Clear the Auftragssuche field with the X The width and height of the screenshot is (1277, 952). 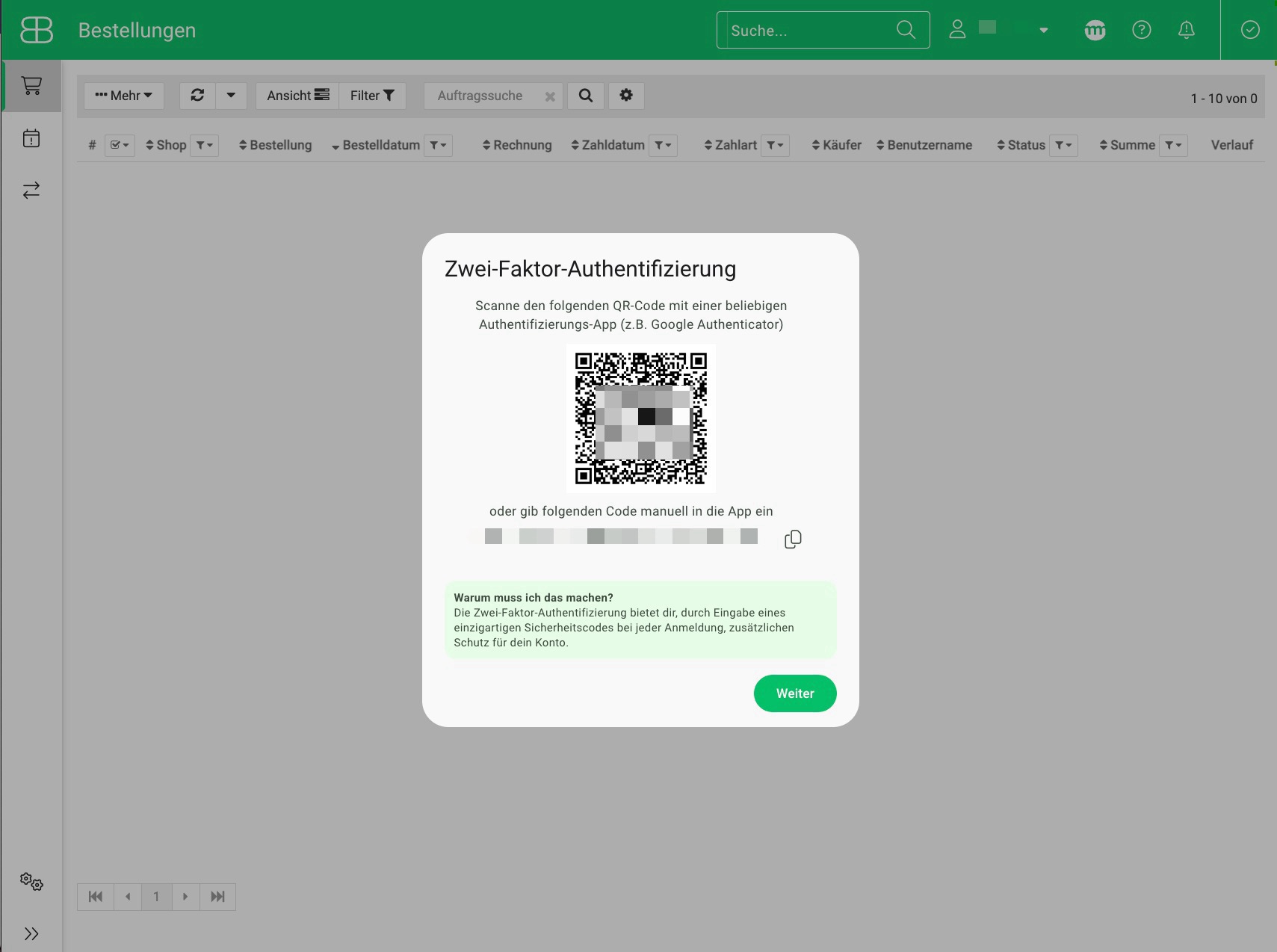point(550,96)
